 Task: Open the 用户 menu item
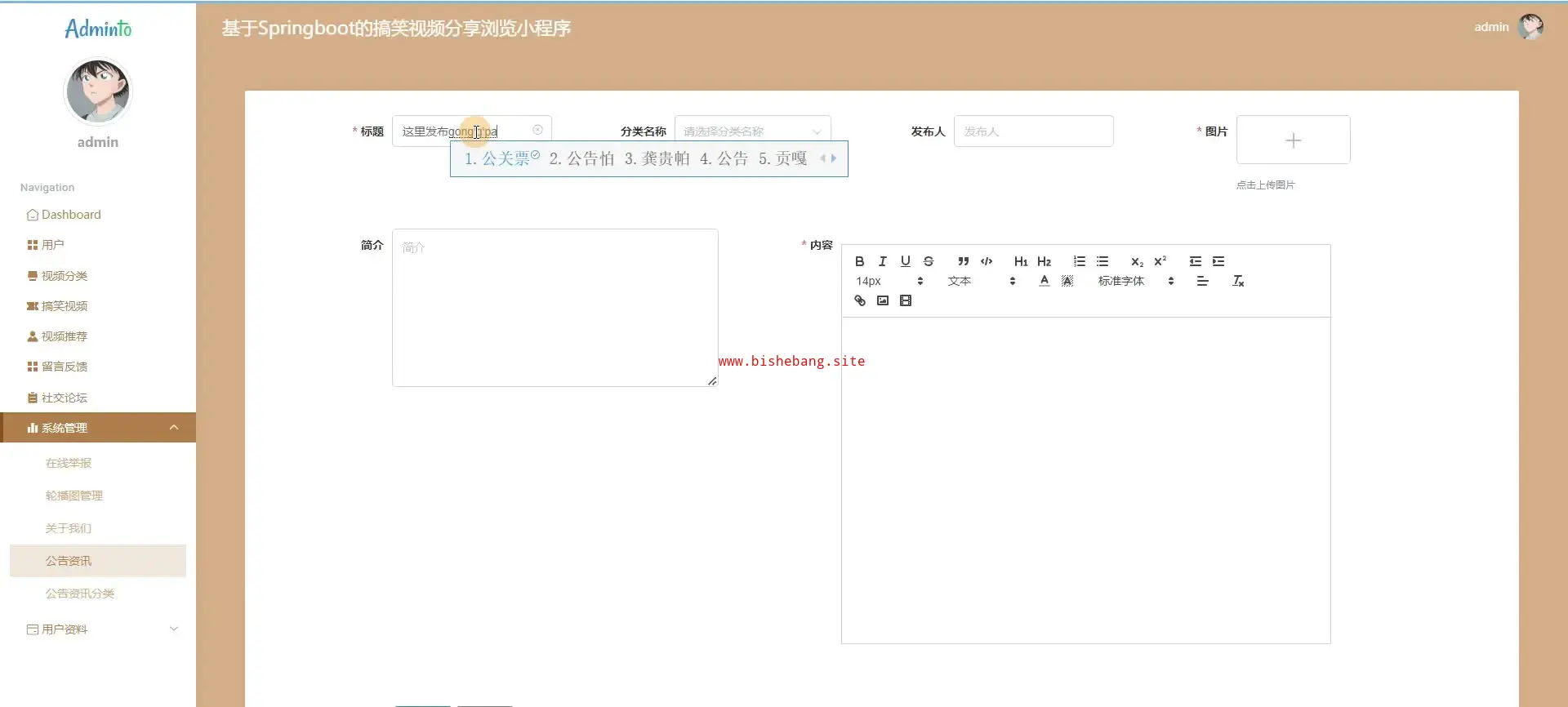98,245
